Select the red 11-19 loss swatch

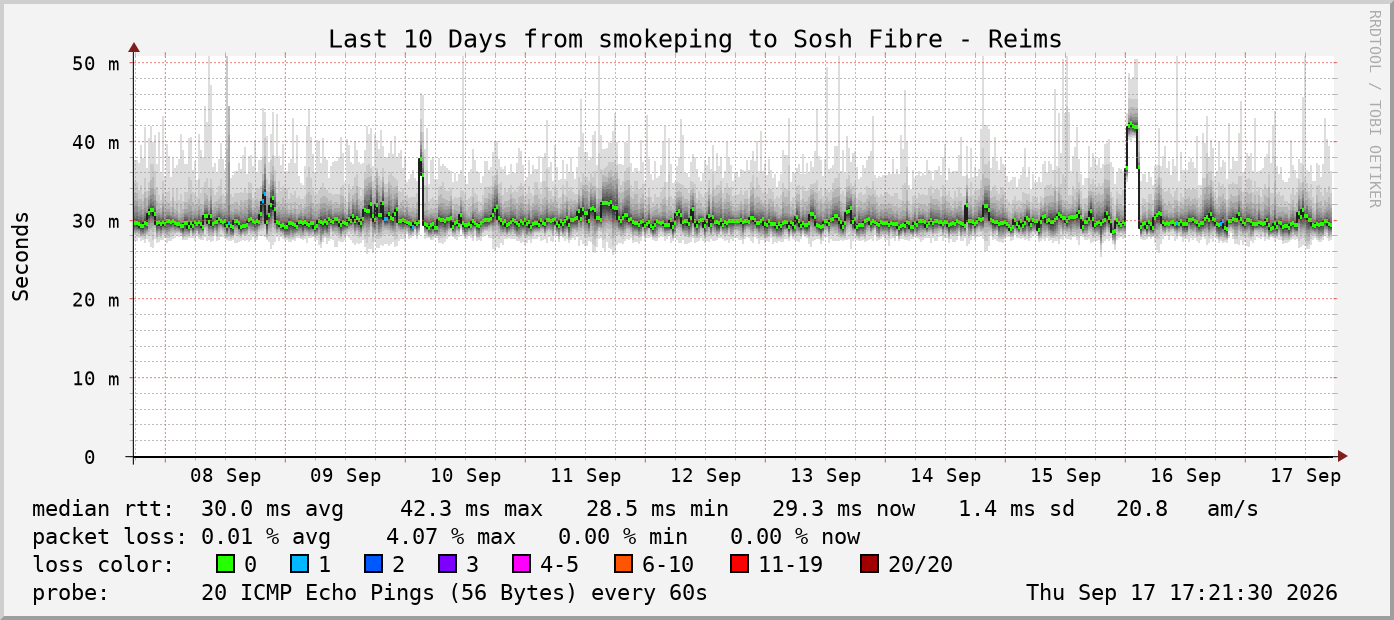click(x=739, y=564)
